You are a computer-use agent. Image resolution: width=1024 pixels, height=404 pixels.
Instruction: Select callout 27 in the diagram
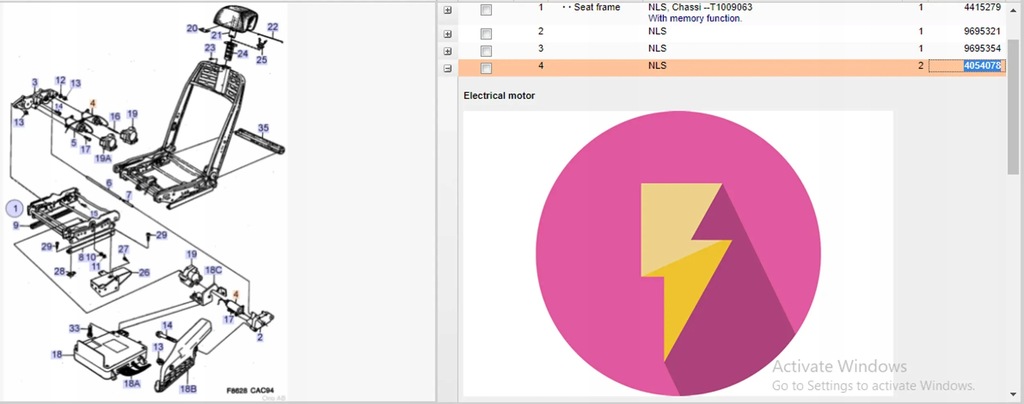click(123, 249)
